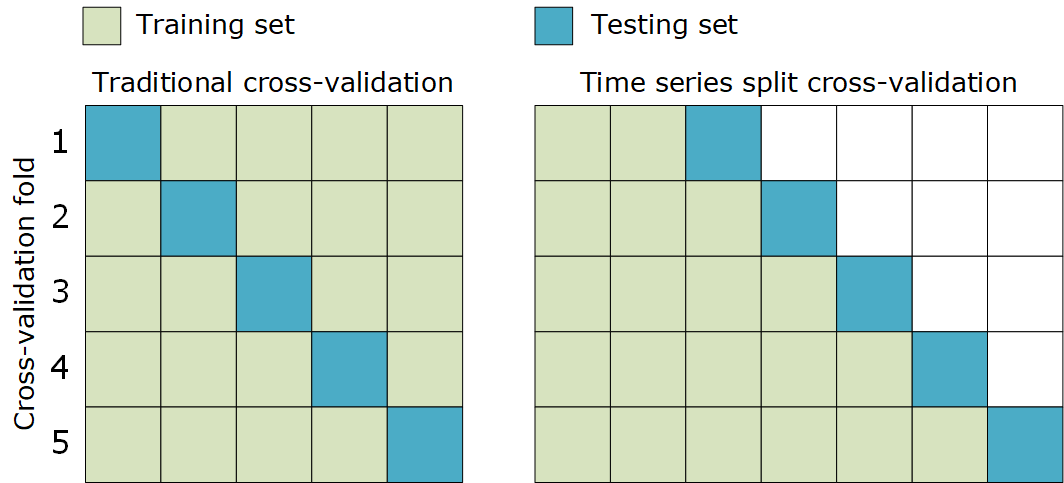This screenshot has width=1064, height=483.
Task: Pick fold 4 testing cell in traditional grid
Action: coord(349,369)
